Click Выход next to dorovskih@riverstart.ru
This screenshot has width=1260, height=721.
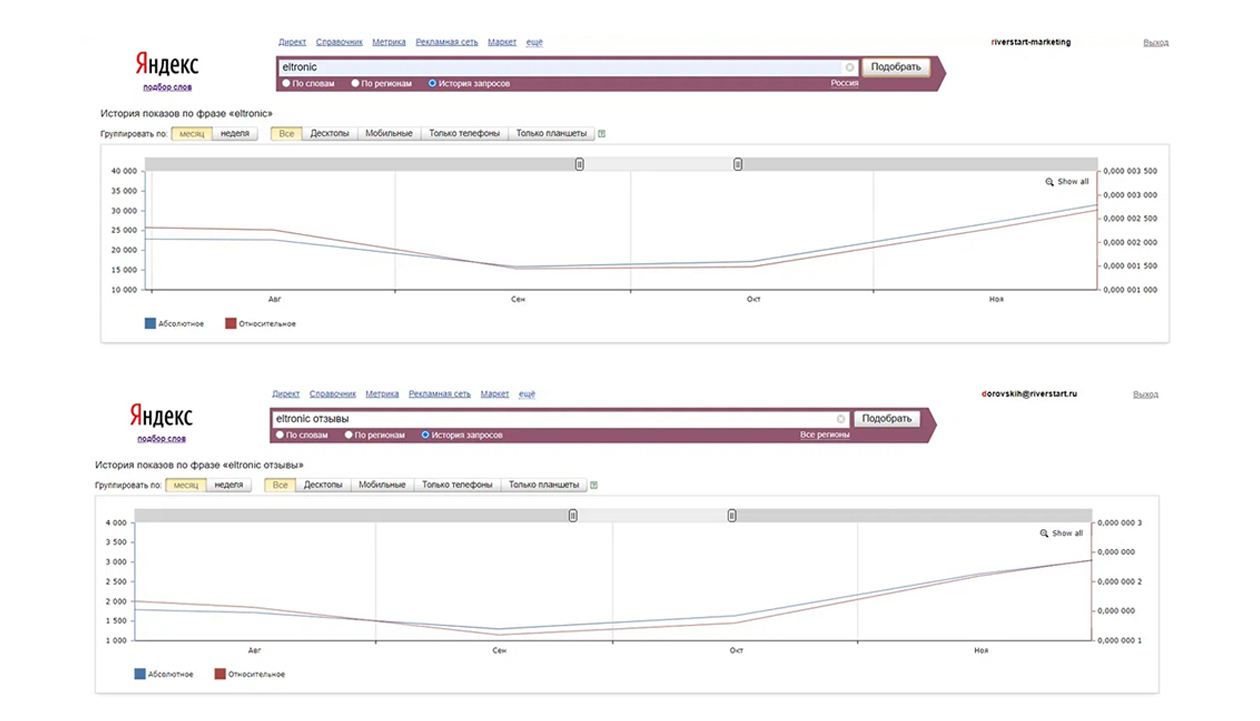point(1145,395)
